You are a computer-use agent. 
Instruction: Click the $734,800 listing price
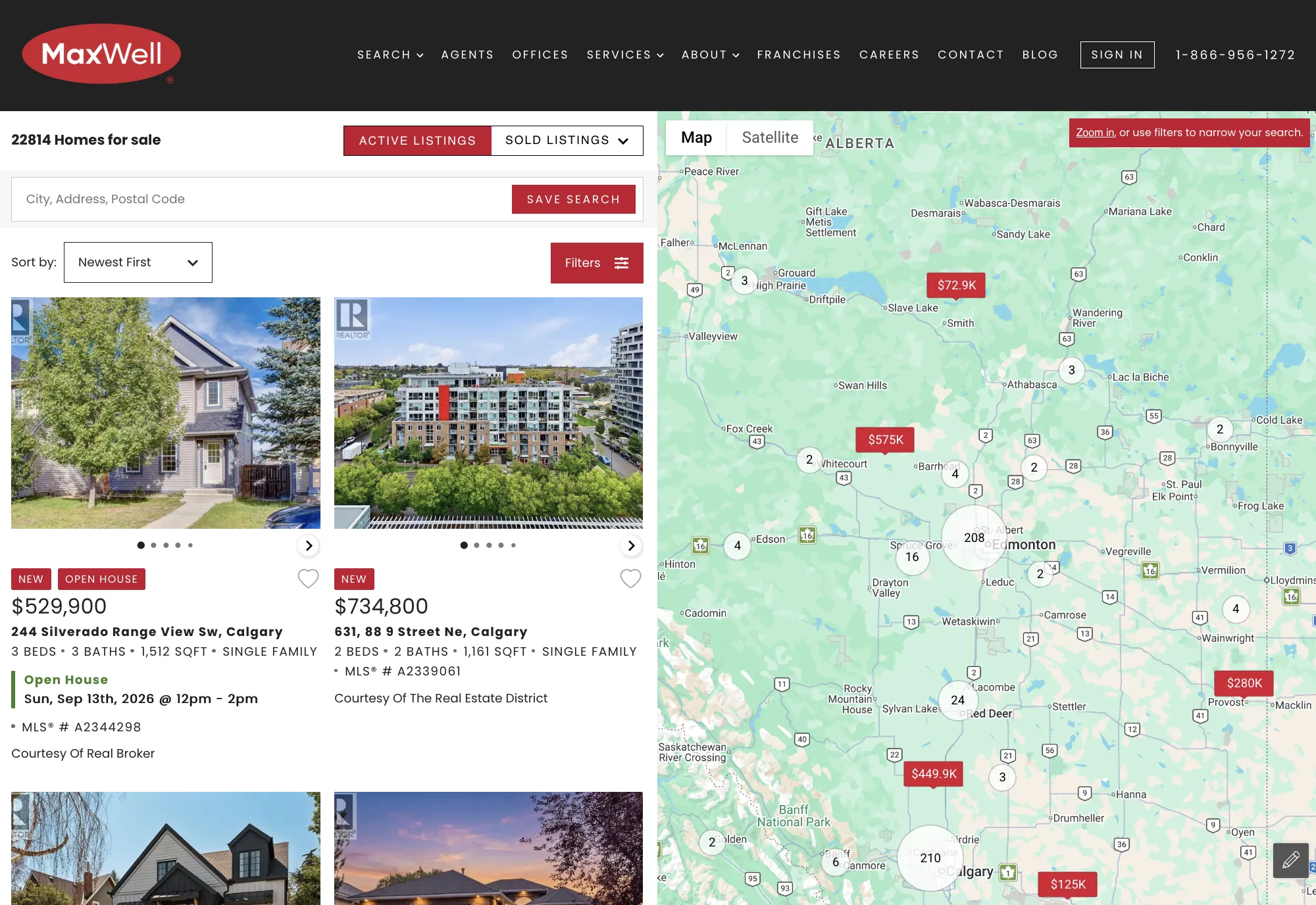pos(382,606)
